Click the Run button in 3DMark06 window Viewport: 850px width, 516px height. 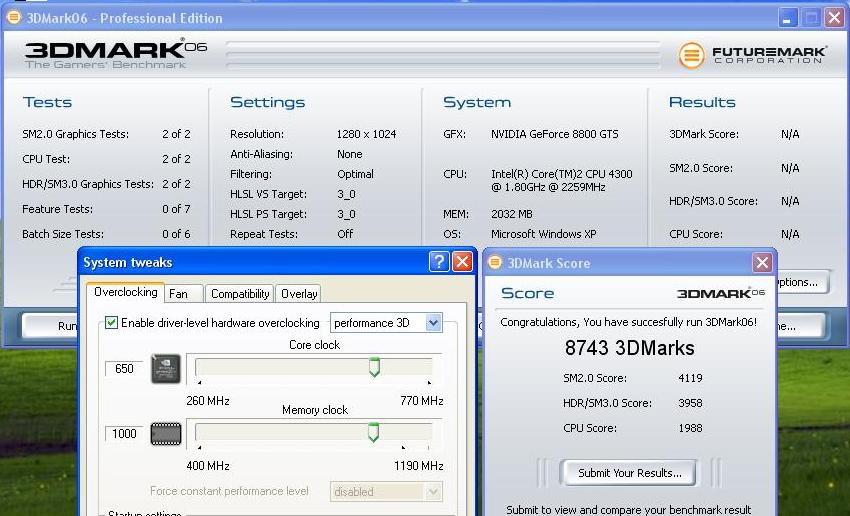(50, 326)
